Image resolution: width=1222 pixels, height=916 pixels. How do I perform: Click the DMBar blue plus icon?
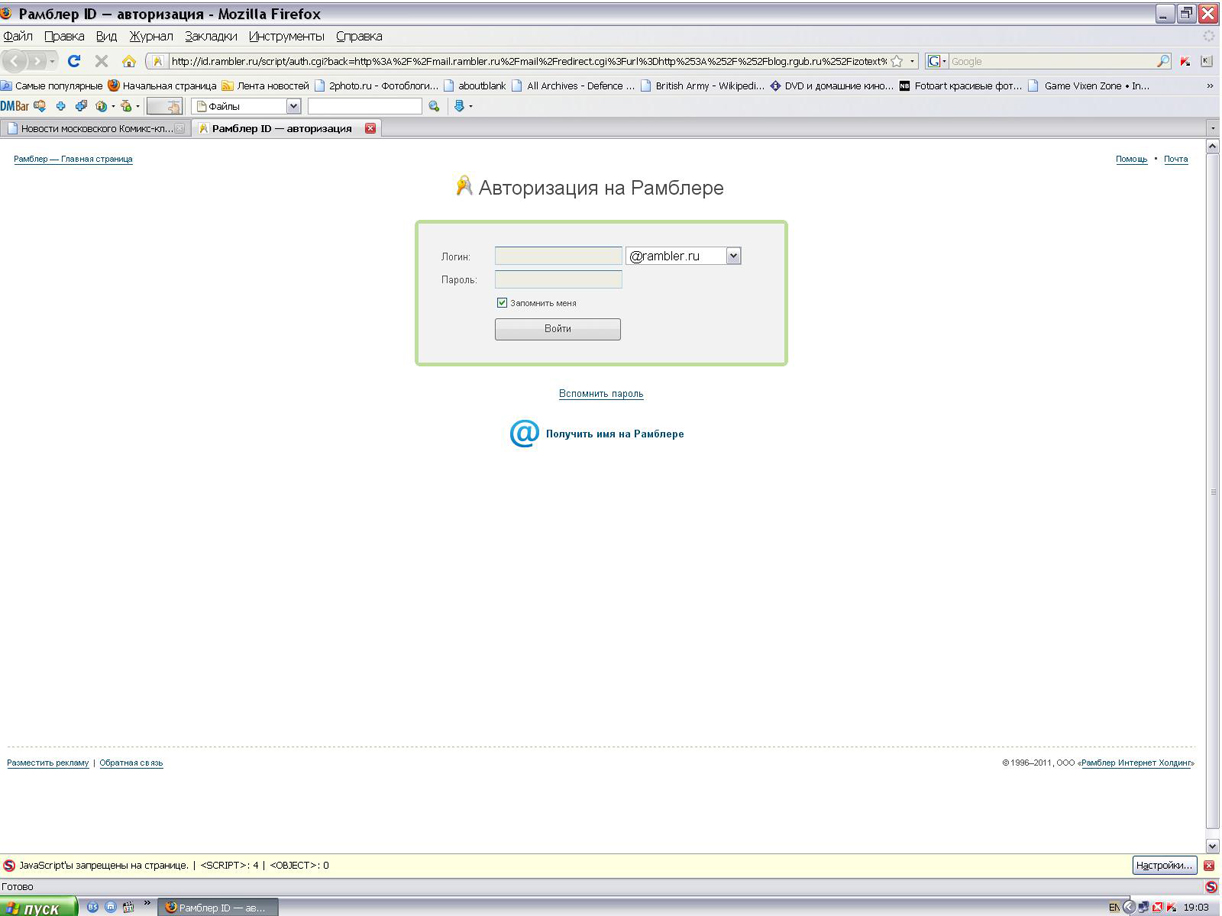pos(60,106)
